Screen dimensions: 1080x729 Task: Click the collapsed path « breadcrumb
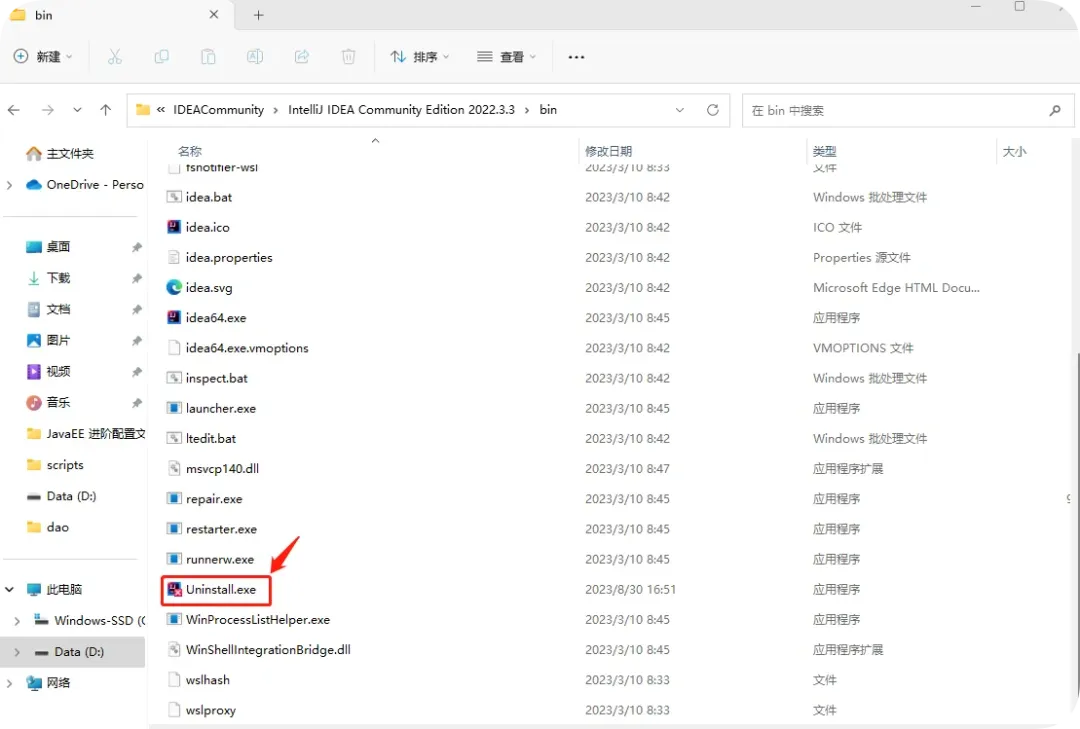160,110
